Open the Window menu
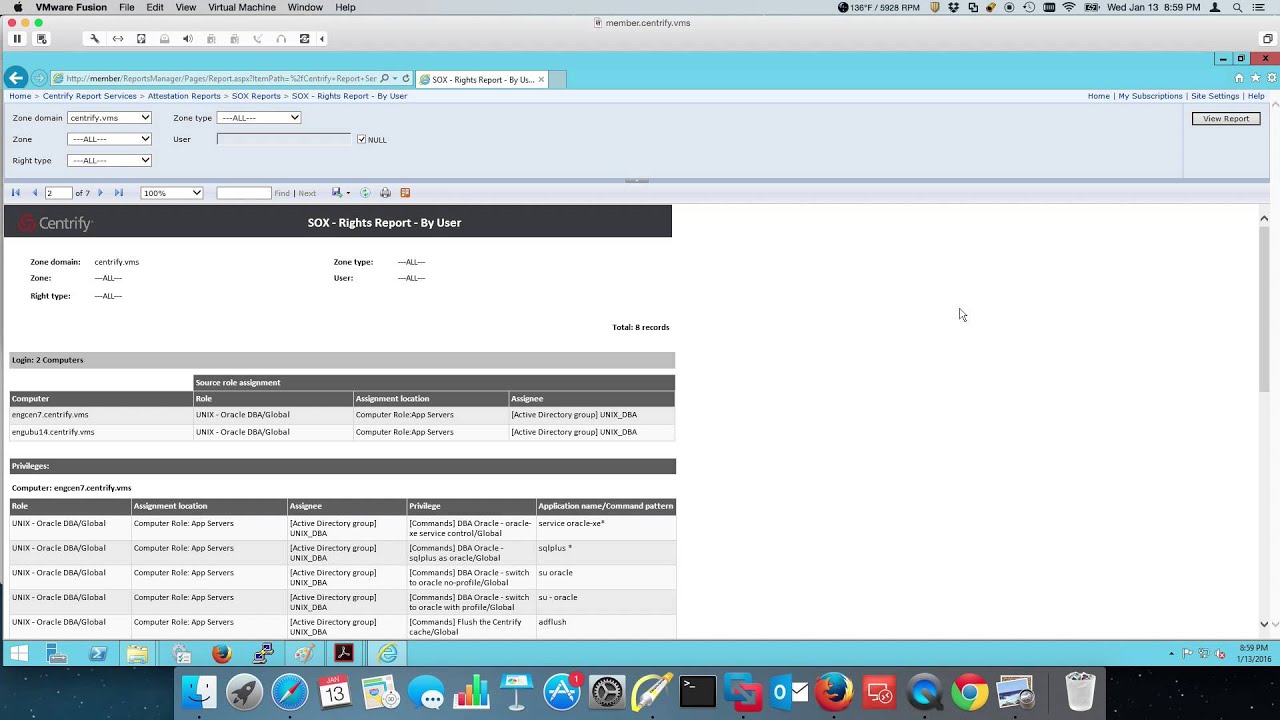 pos(305,7)
